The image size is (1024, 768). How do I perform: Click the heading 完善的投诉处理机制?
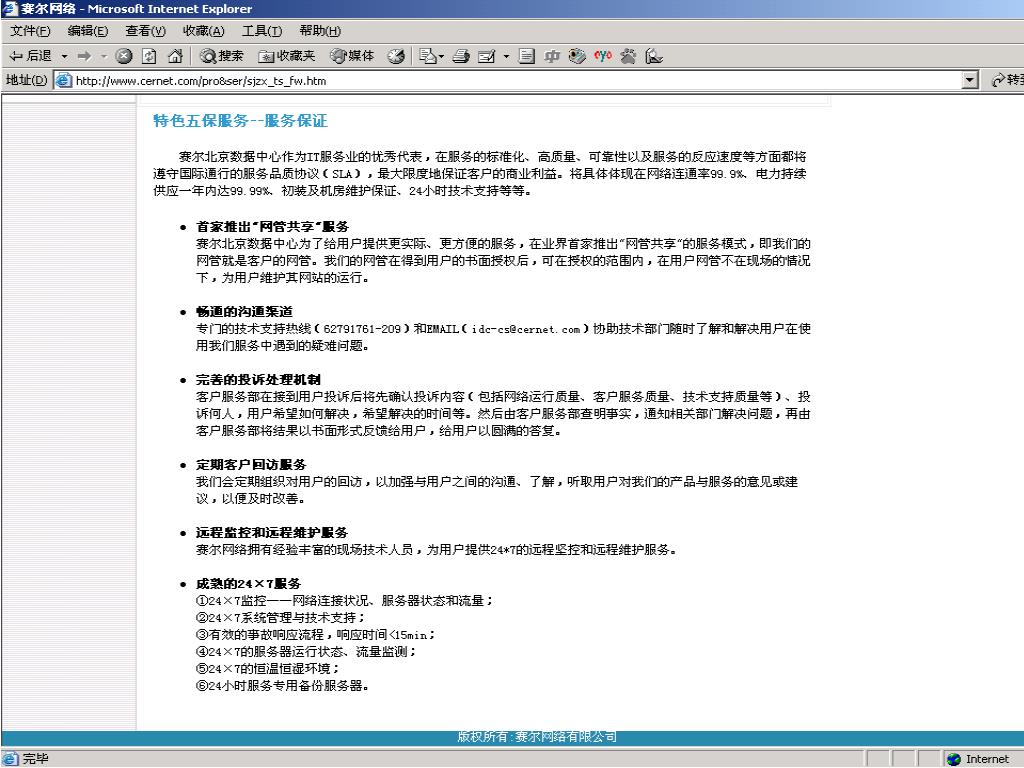(258, 379)
